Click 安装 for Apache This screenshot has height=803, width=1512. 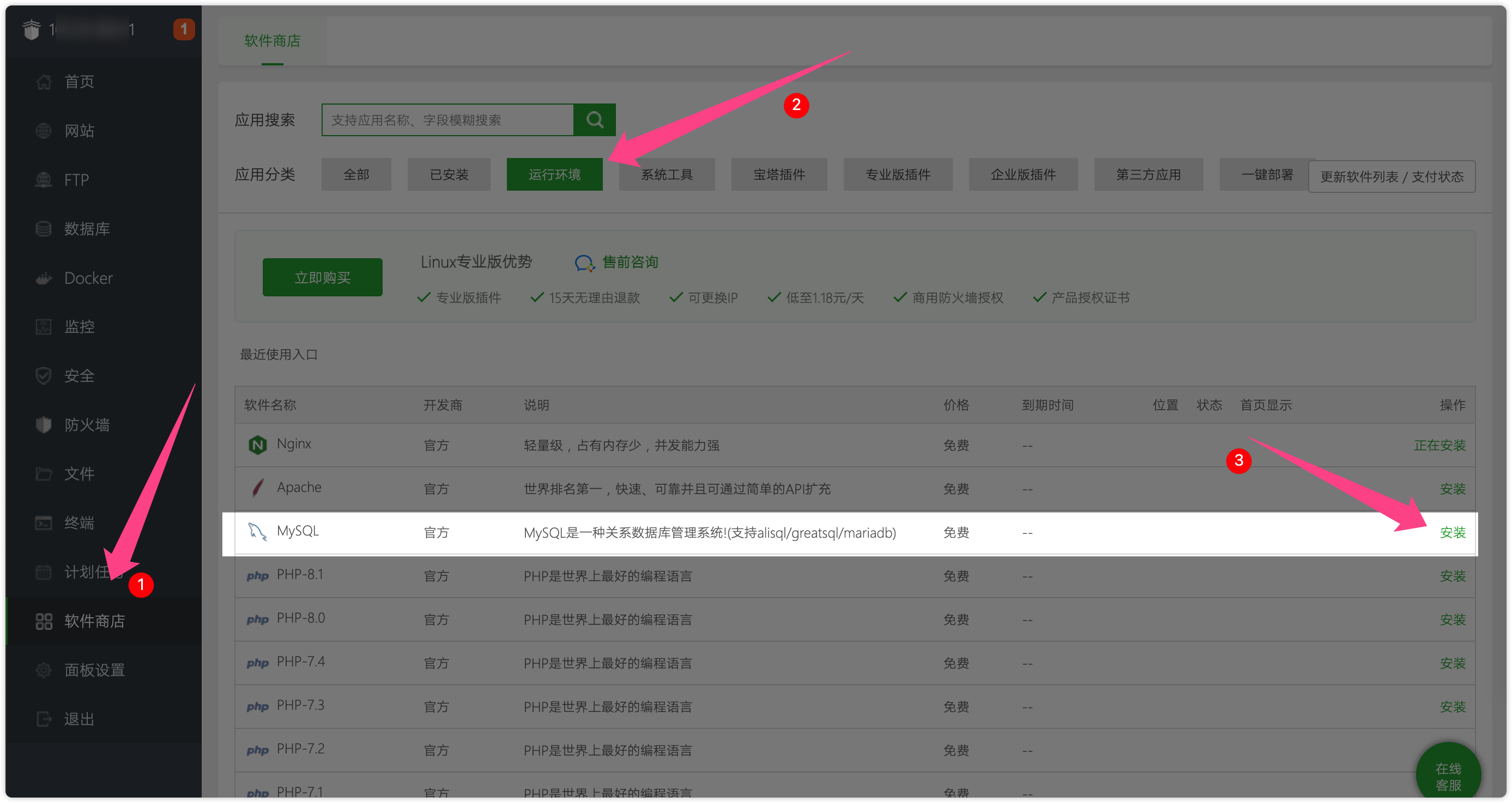[x=1453, y=489]
